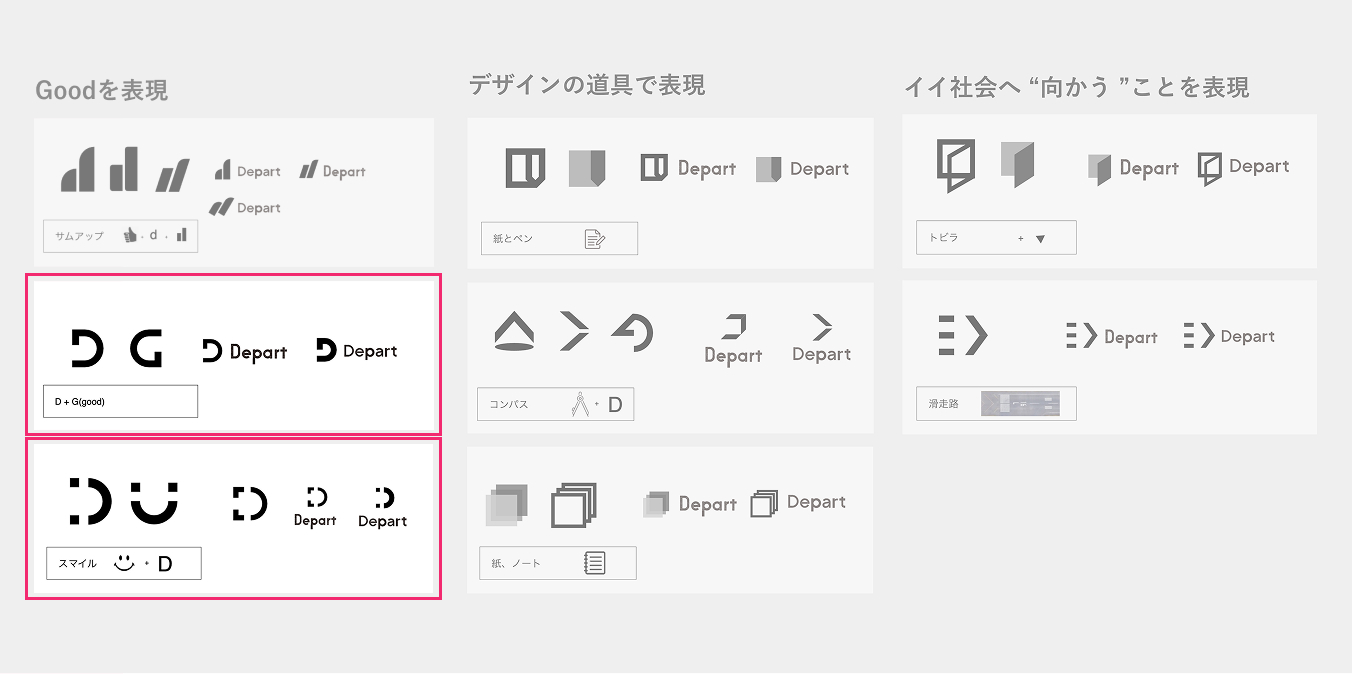
Task: Click smiley face icon in スマイル label
Action: point(124,563)
